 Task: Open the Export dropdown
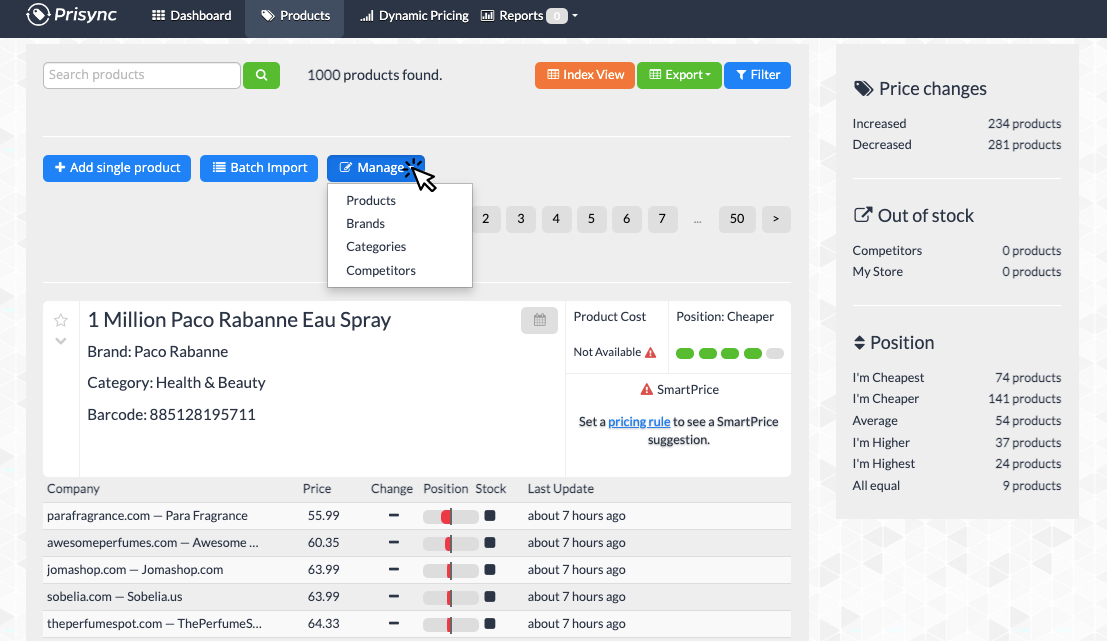tap(679, 75)
